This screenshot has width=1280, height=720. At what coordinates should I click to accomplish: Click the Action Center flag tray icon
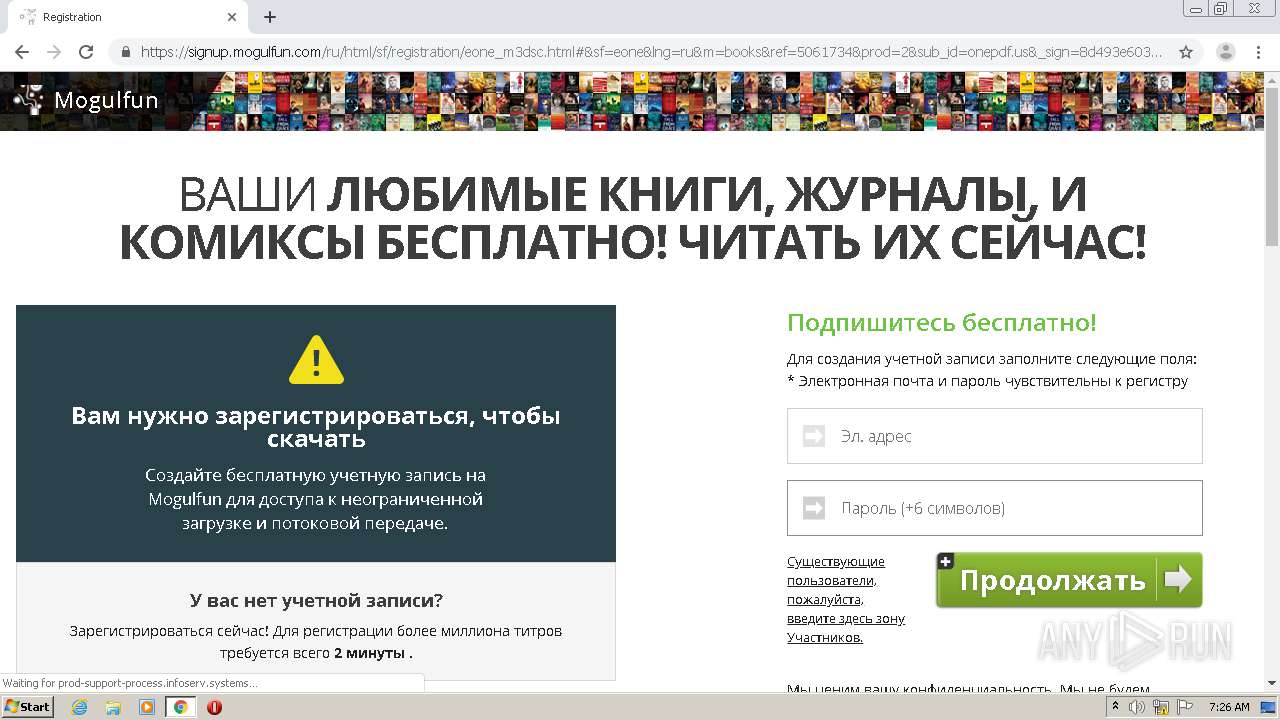point(1185,707)
